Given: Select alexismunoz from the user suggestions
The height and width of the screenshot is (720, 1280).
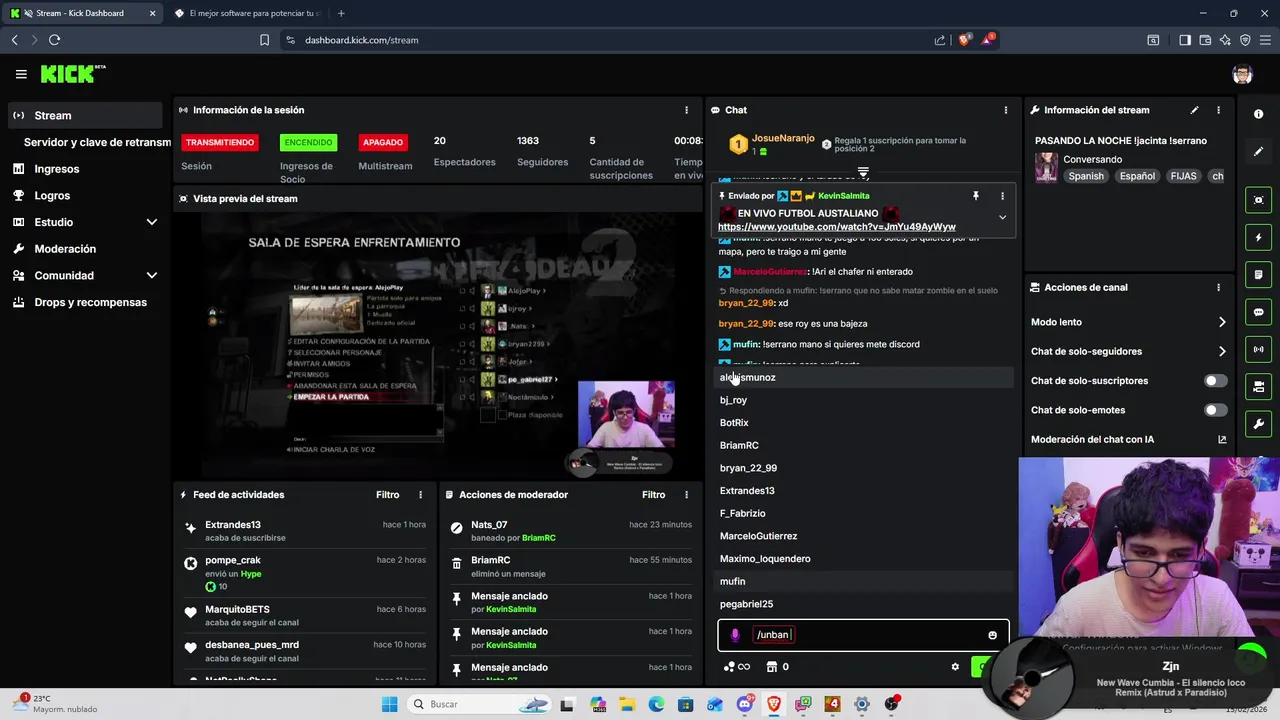Looking at the screenshot, I should [864, 377].
